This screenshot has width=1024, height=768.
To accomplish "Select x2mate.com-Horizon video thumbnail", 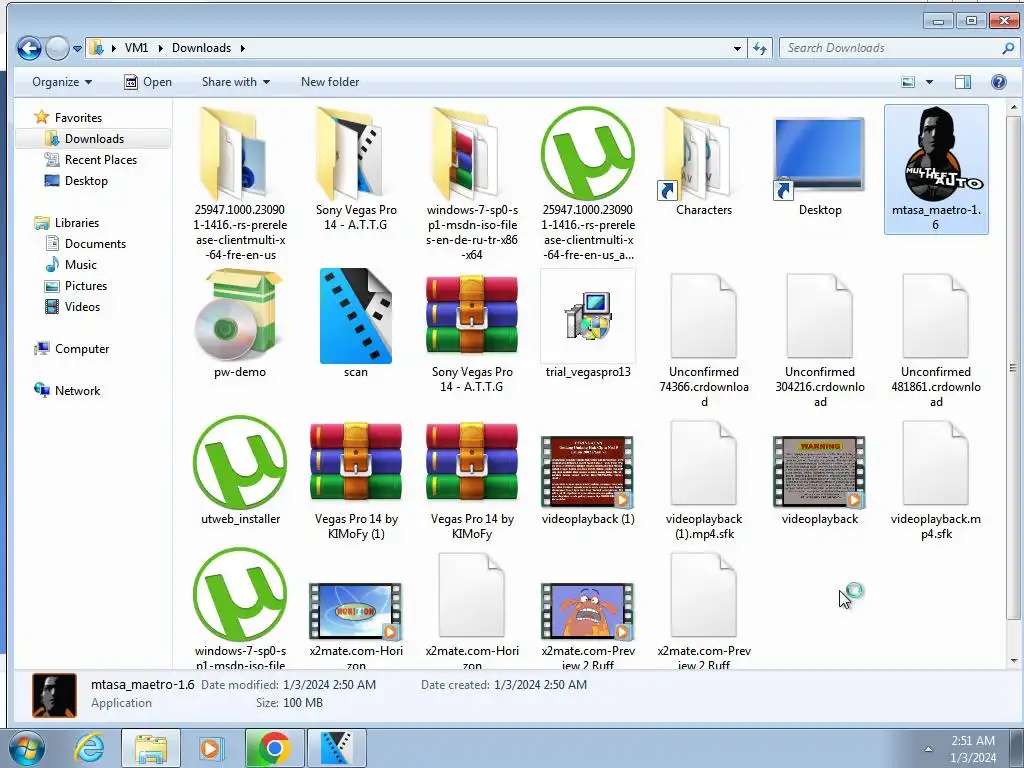I will pyautogui.click(x=356, y=611).
